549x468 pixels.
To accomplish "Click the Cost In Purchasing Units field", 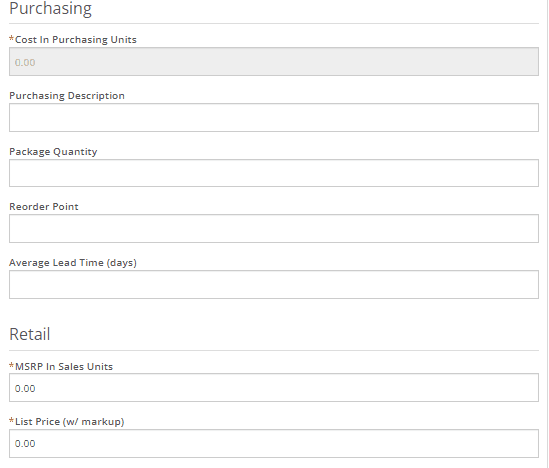I will tap(274, 62).
